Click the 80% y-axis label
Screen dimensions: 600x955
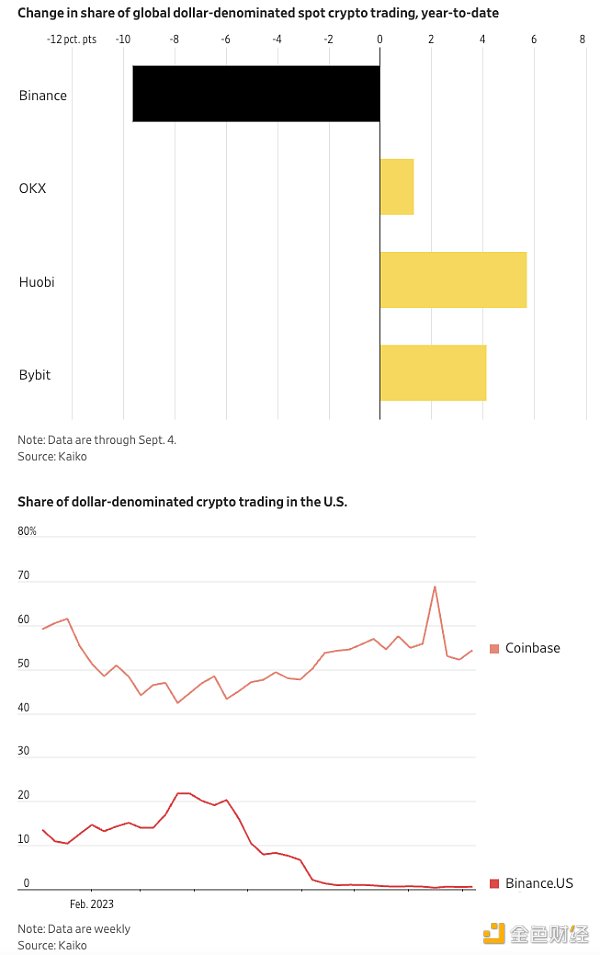coord(27,531)
